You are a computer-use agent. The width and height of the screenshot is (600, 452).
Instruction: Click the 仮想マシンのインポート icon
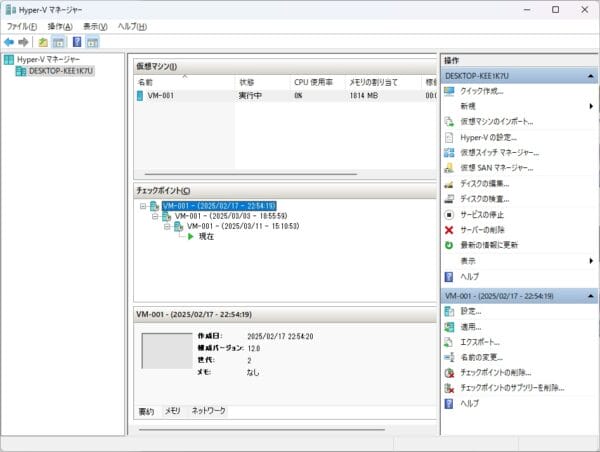[x=449, y=122]
